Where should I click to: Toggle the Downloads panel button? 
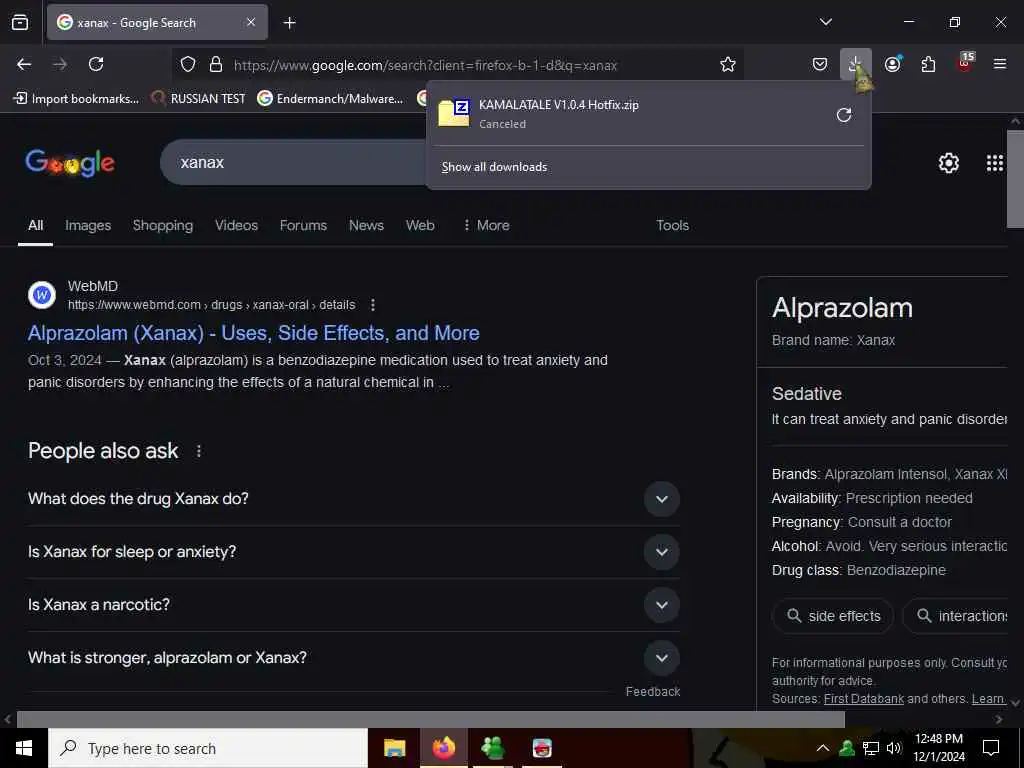click(856, 64)
